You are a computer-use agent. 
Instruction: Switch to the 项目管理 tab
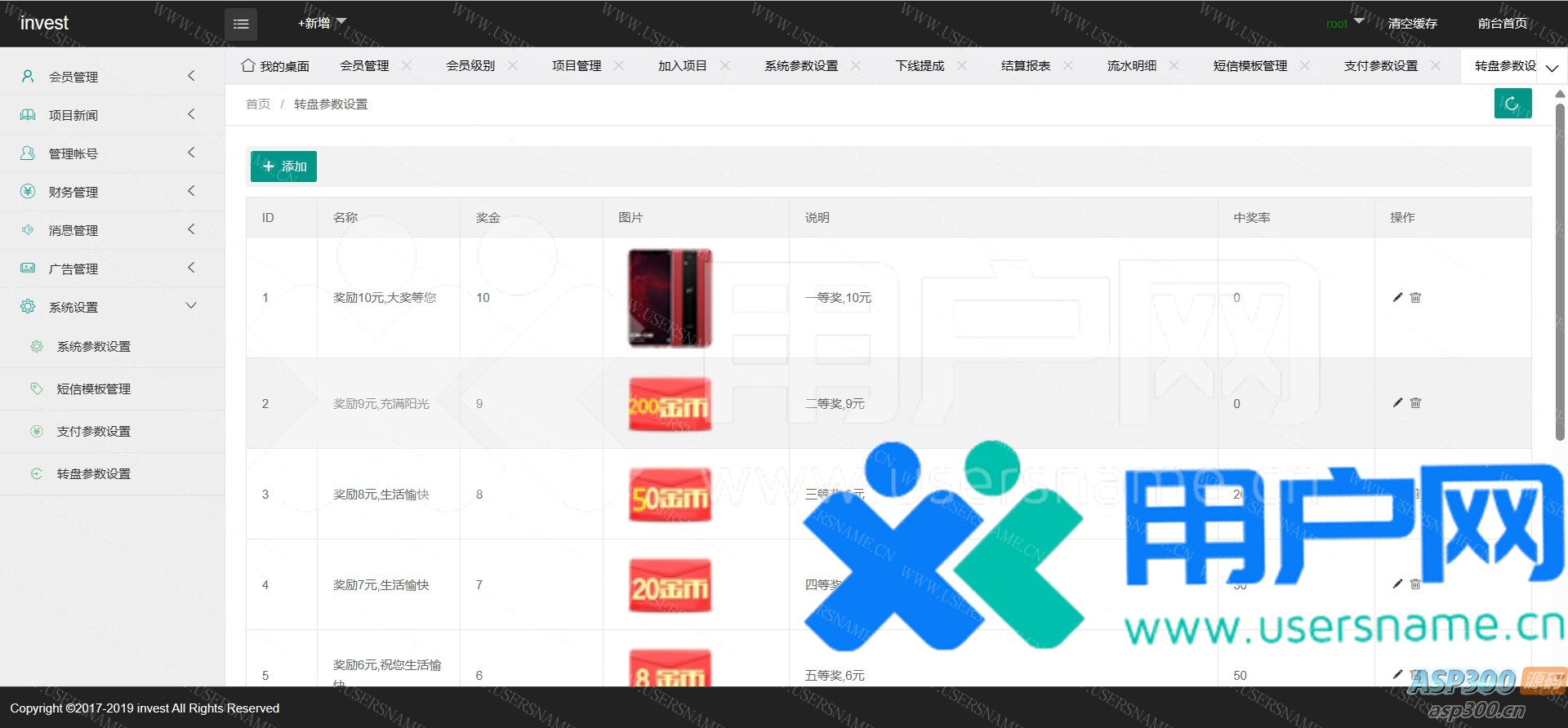[576, 66]
